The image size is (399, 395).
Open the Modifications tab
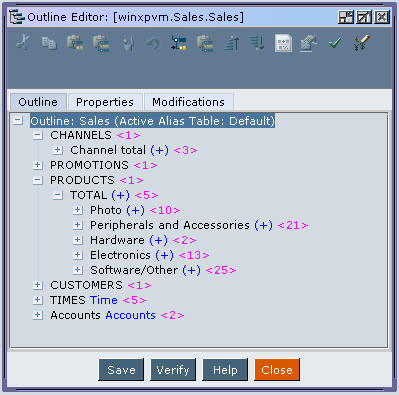point(188,102)
